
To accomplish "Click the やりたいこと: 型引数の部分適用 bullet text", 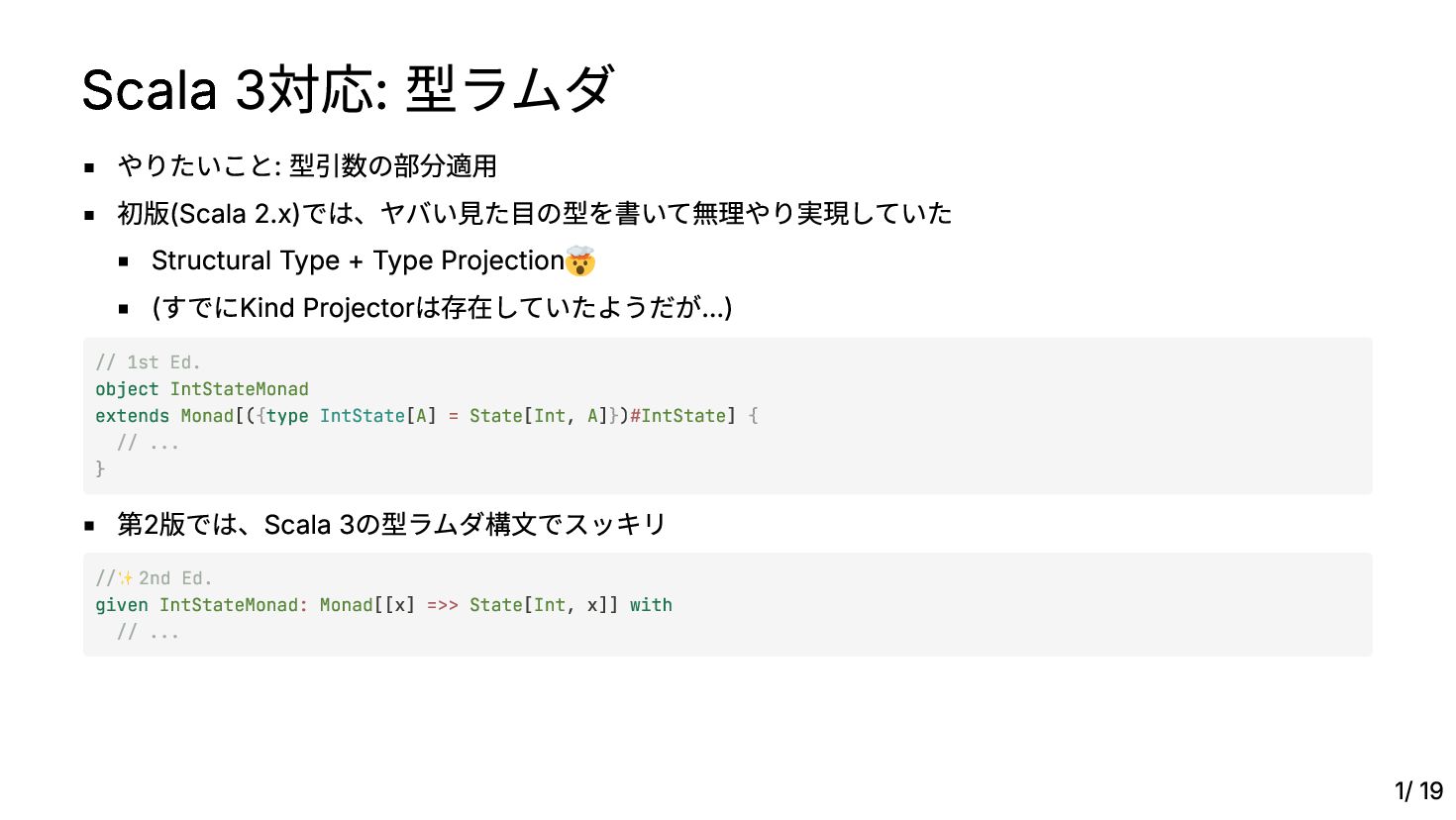I will pos(307,166).
